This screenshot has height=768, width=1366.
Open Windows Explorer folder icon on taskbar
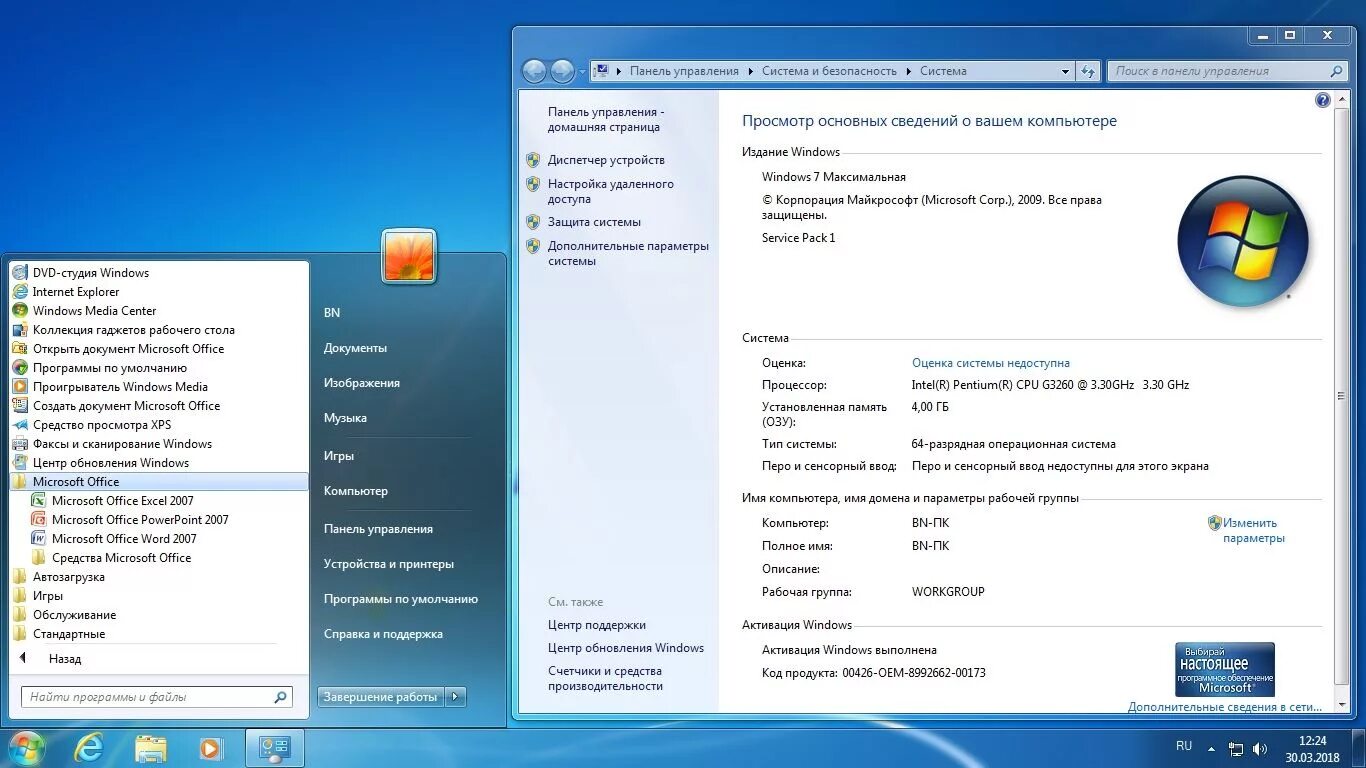coord(151,748)
